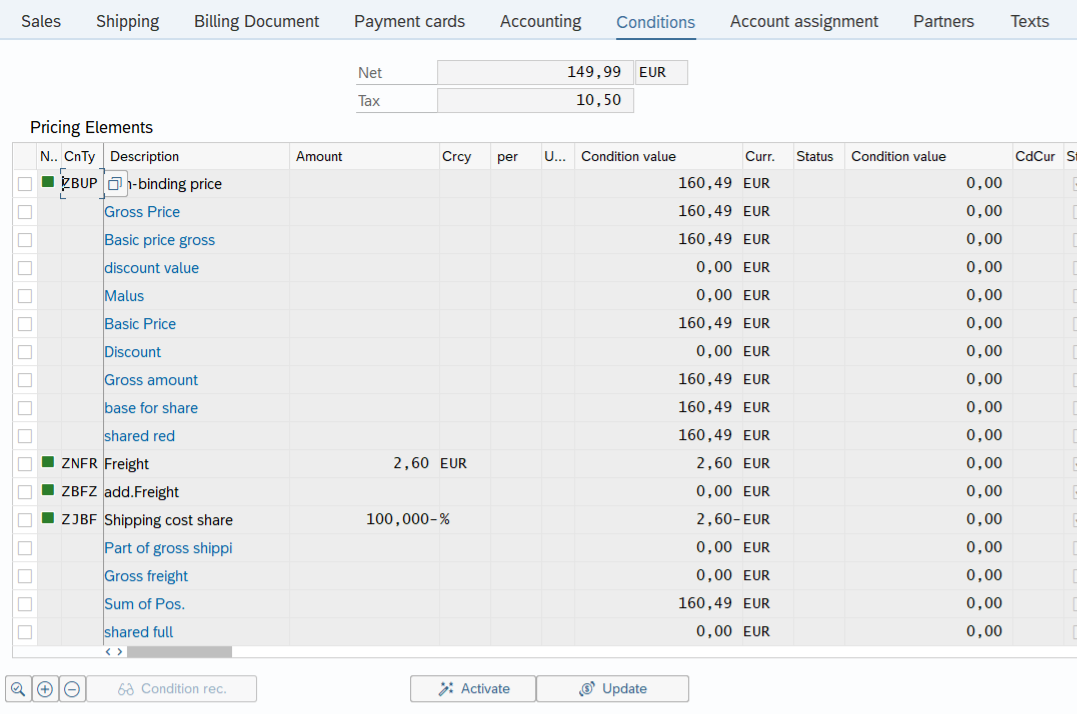
Task: Go to the Billing Document tab
Action: [256, 21]
